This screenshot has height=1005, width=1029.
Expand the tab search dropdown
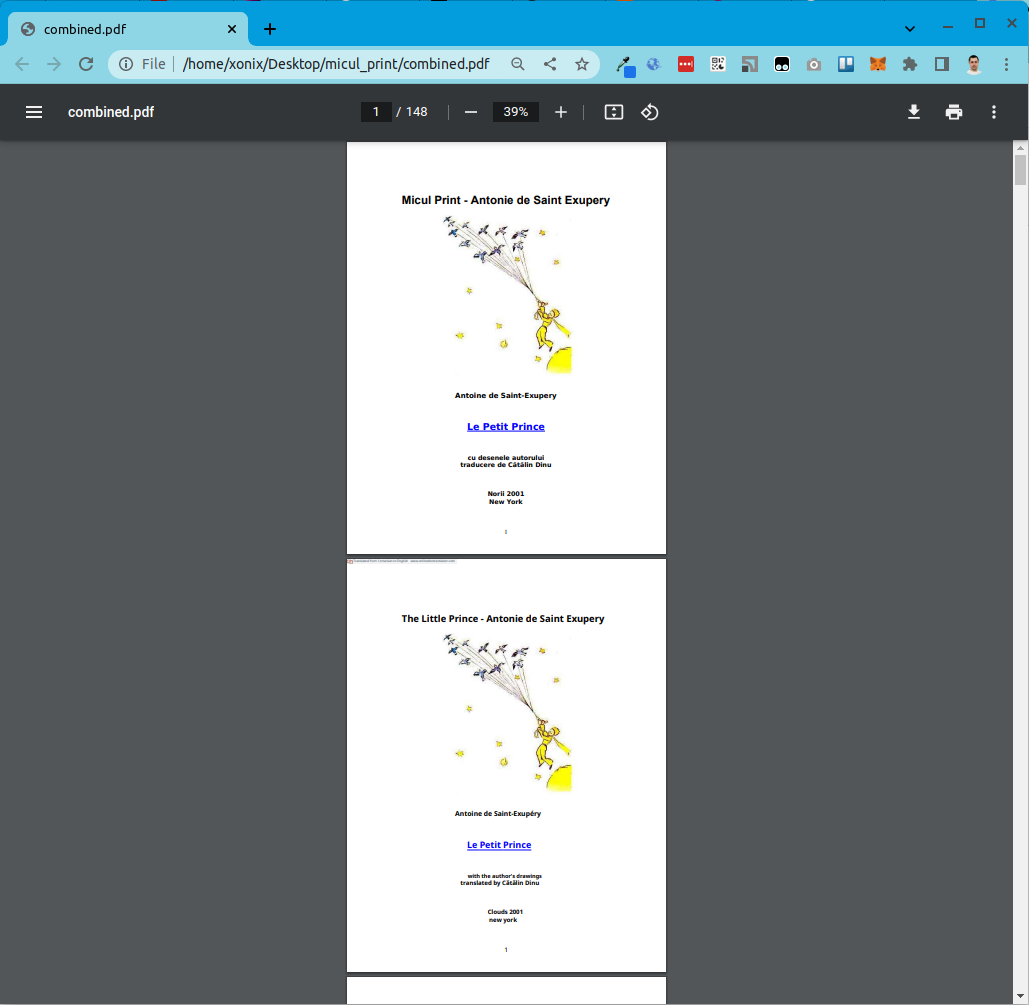point(910,29)
